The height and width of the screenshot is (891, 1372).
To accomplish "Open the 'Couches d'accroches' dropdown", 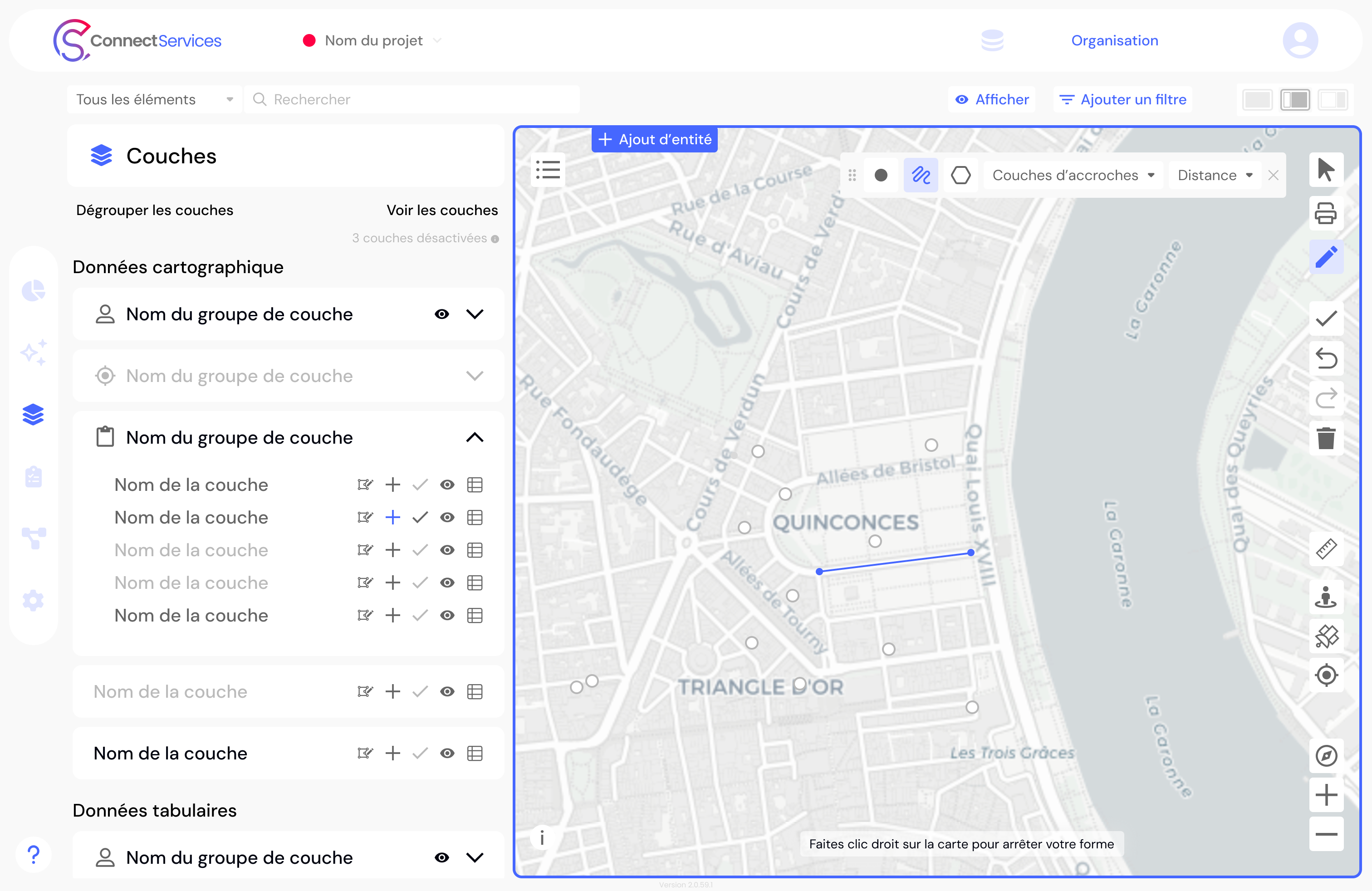I will (1073, 175).
